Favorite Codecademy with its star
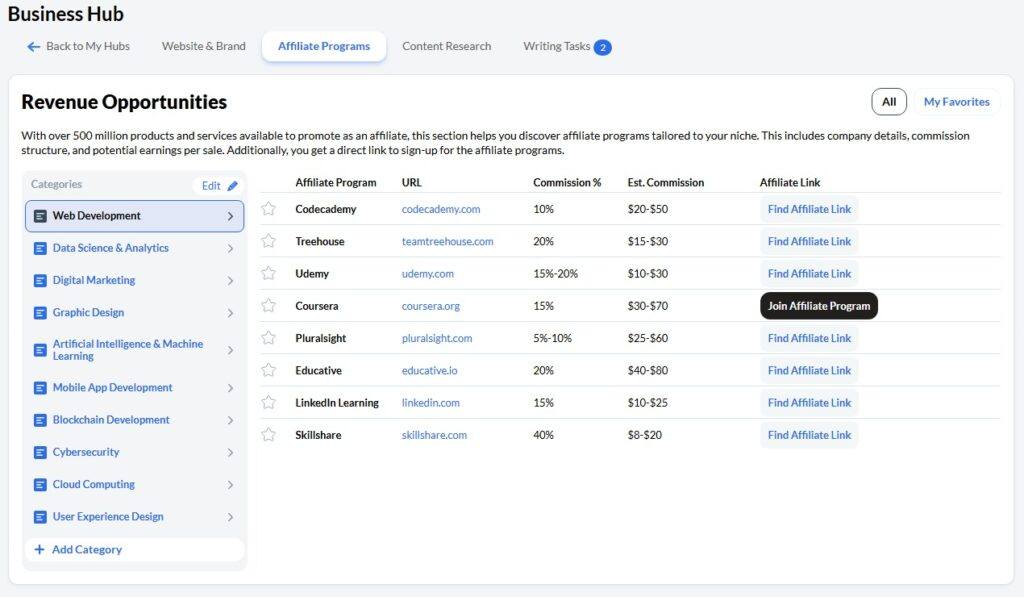The image size is (1024, 597). pos(268,209)
